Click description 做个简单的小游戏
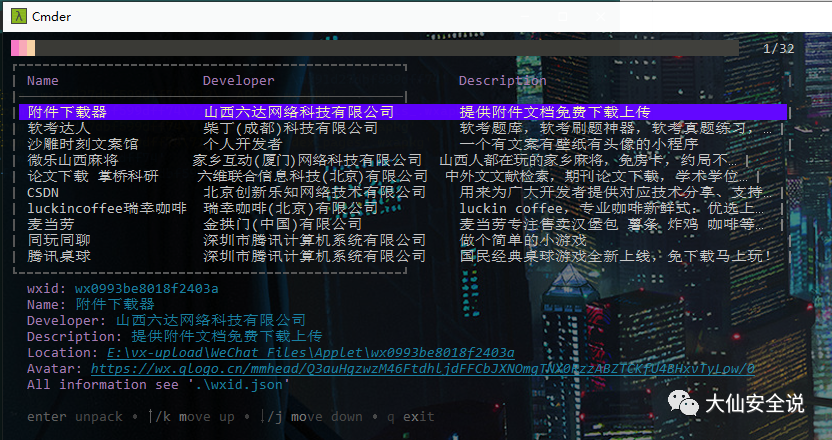This screenshot has width=832, height=440. click(523, 240)
